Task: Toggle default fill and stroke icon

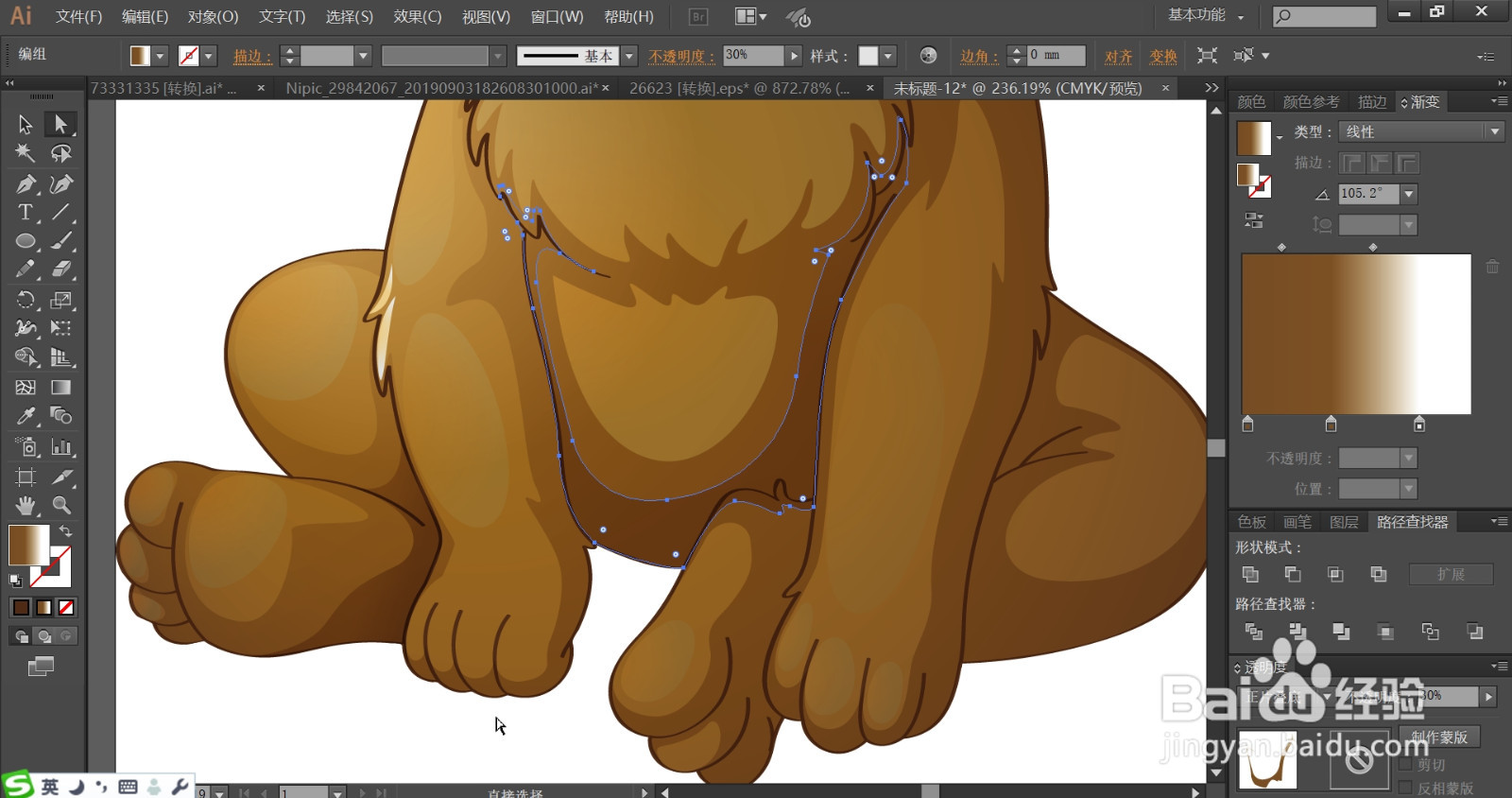Action: tap(16, 580)
